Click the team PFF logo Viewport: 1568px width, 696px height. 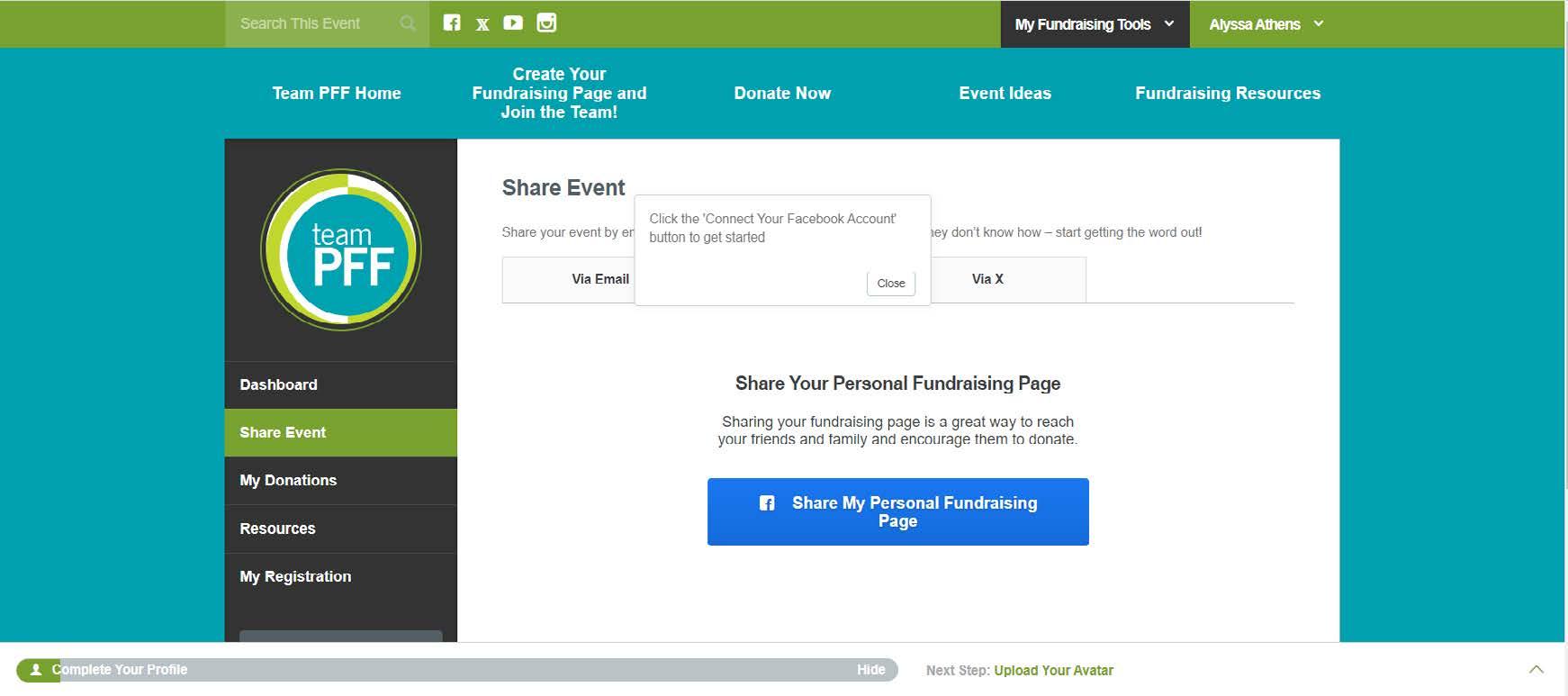tap(341, 249)
